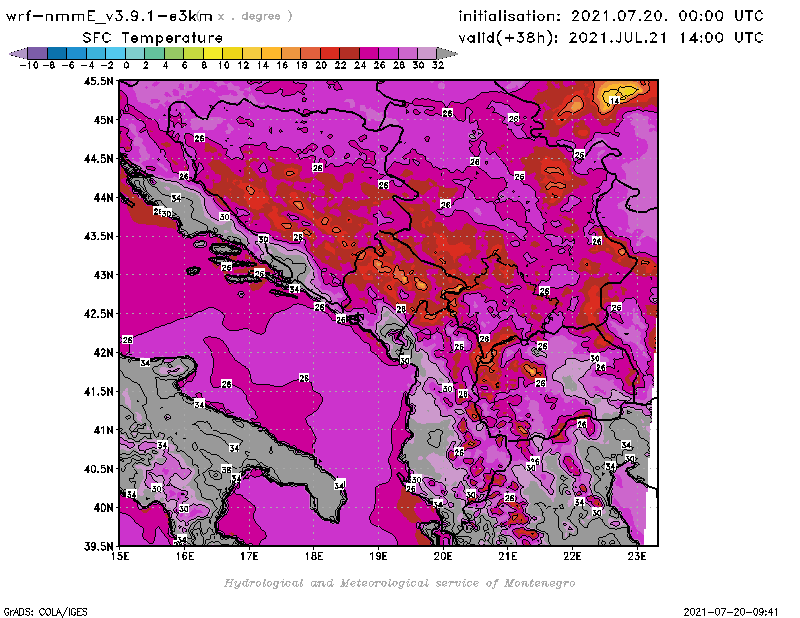Click the "39.5N" latitude label
This screenshot has height=618, width=800.
(x=99, y=546)
